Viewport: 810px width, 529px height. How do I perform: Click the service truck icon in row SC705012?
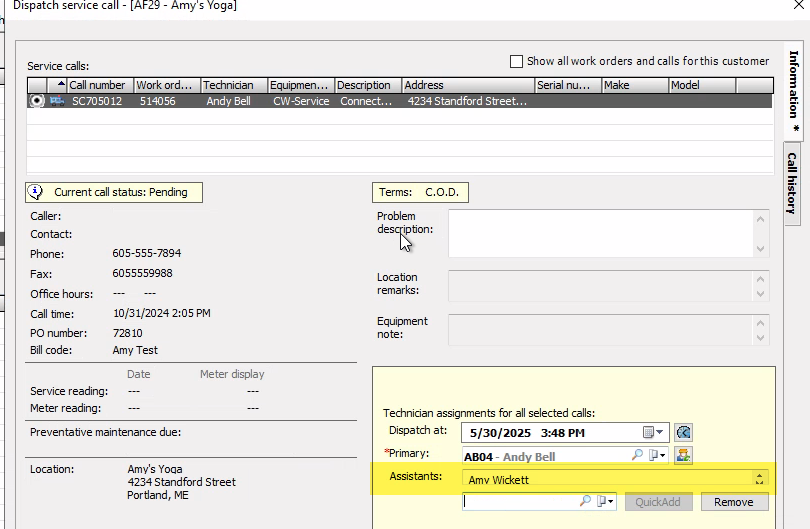pos(57,101)
